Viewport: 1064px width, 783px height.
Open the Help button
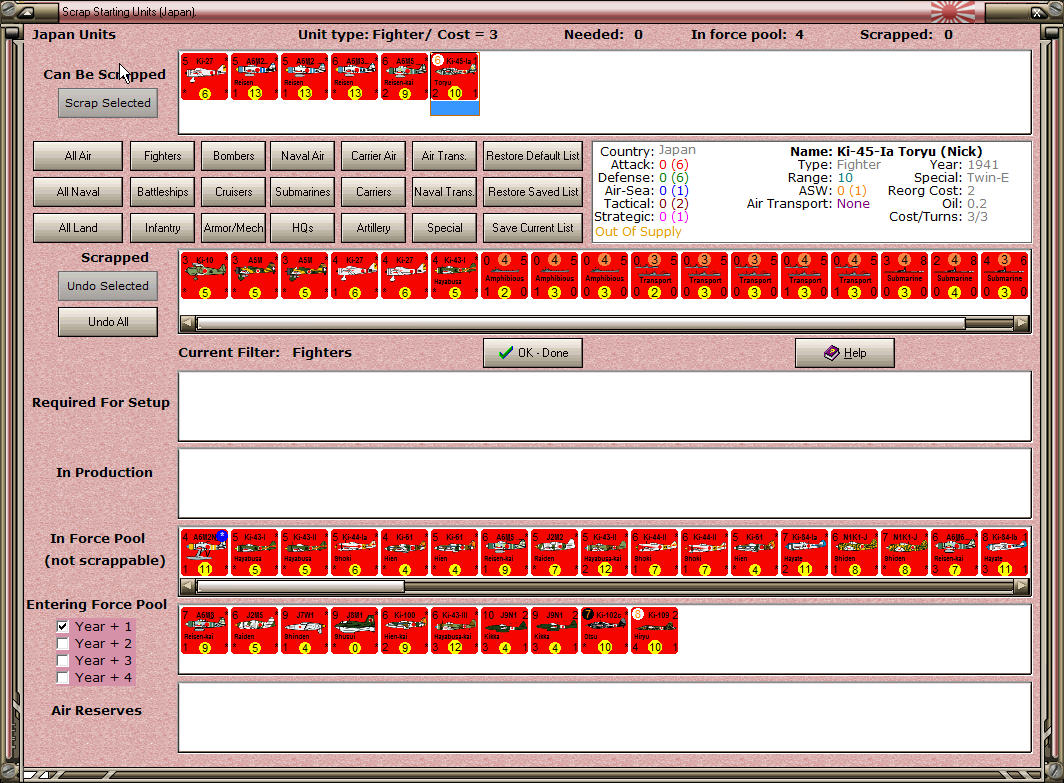pyautogui.click(x=845, y=353)
